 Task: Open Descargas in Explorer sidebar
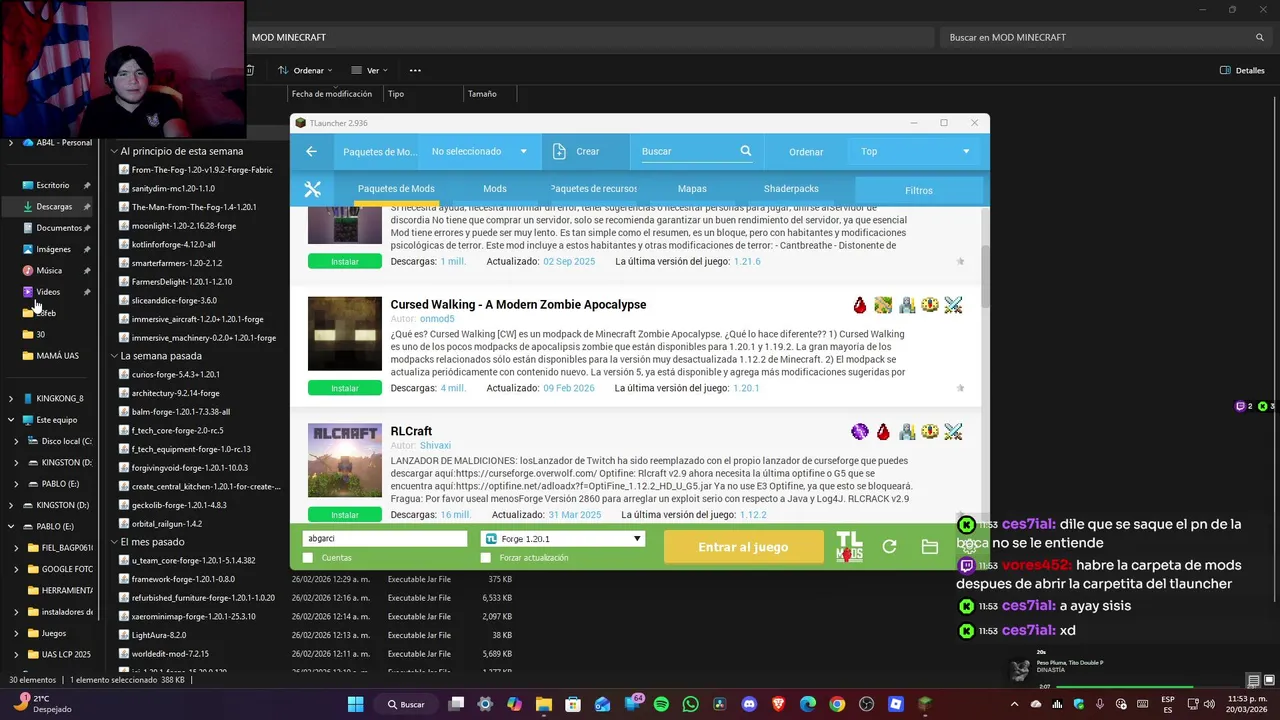(54, 206)
